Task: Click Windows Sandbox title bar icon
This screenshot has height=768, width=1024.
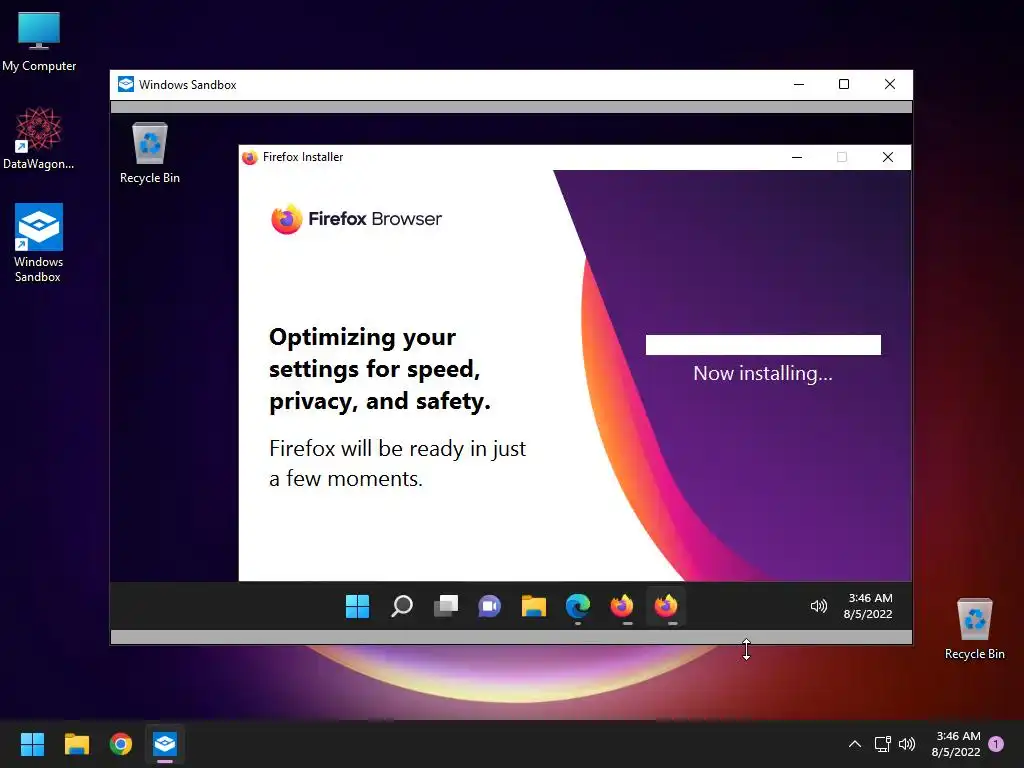Action: pos(126,84)
